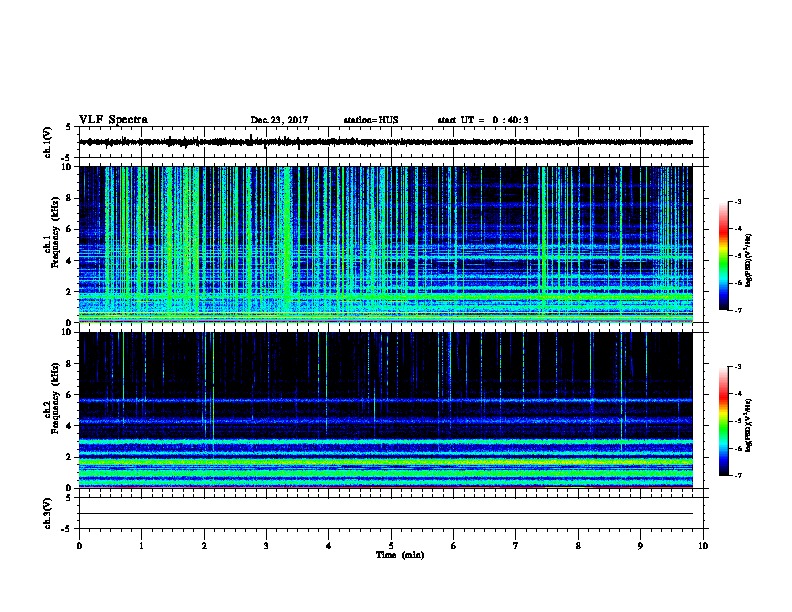792x612 pixels.
Task: Click the ch.2 frequency spectrogram panel
Action: click(386, 410)
